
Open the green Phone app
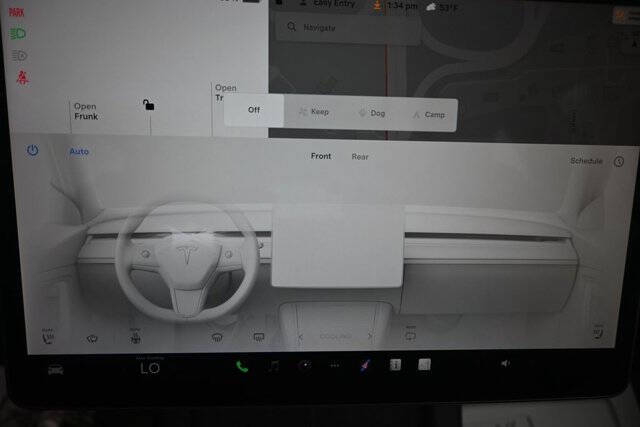[x=242, y=367]
